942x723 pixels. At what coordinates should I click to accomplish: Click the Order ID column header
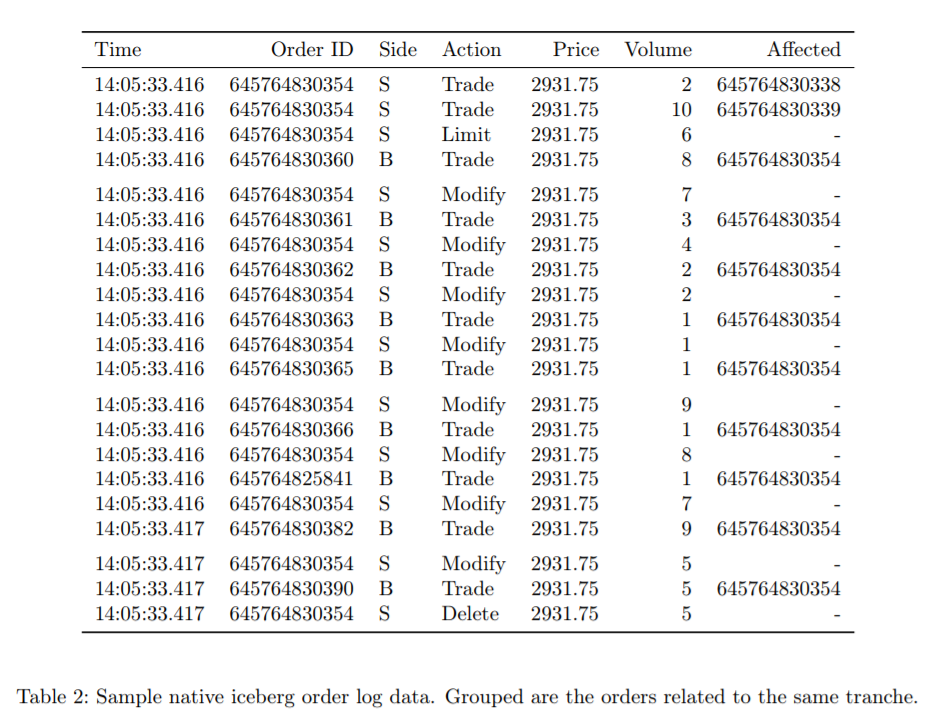(311, 50)
